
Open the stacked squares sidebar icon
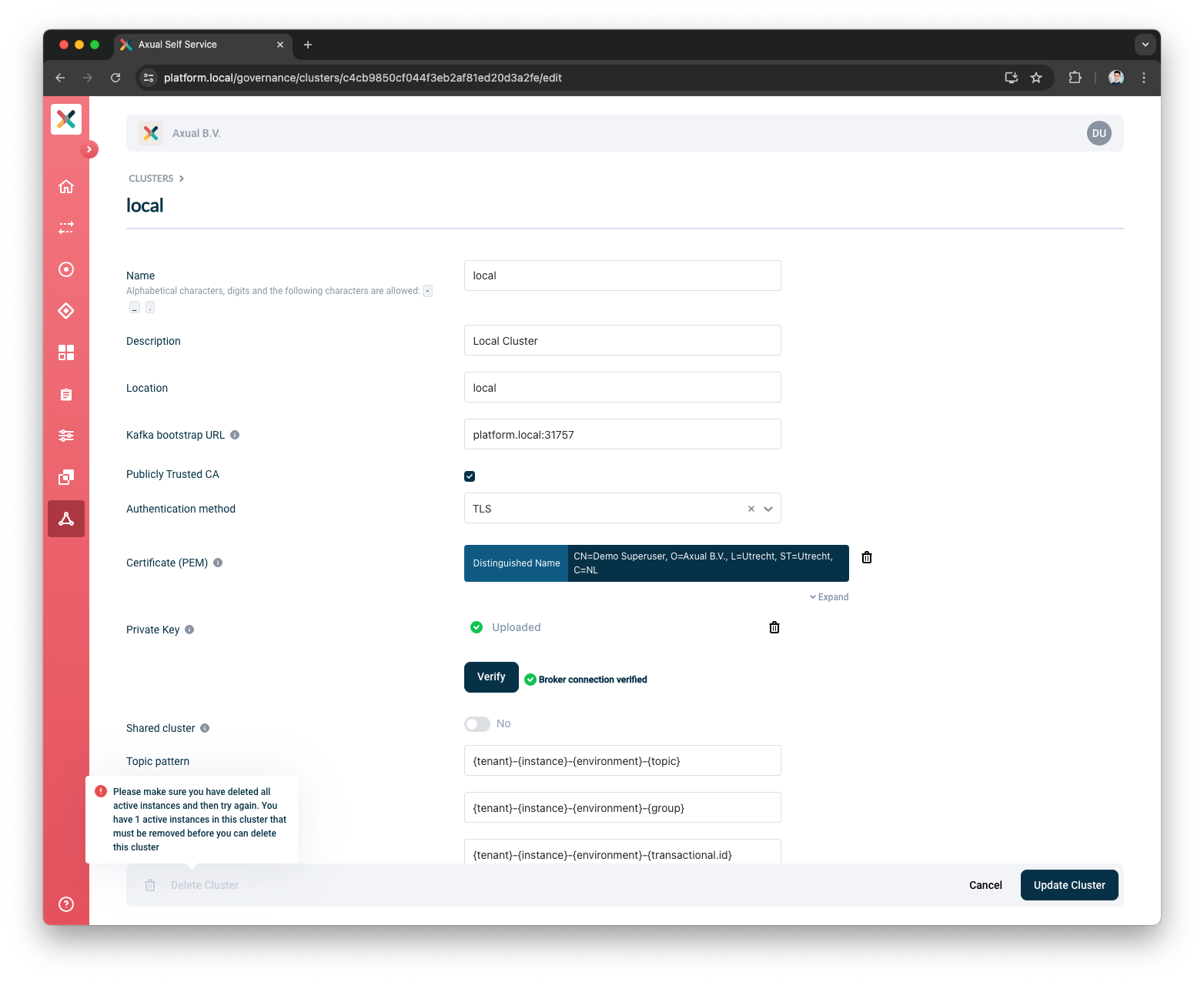(66, 477)
